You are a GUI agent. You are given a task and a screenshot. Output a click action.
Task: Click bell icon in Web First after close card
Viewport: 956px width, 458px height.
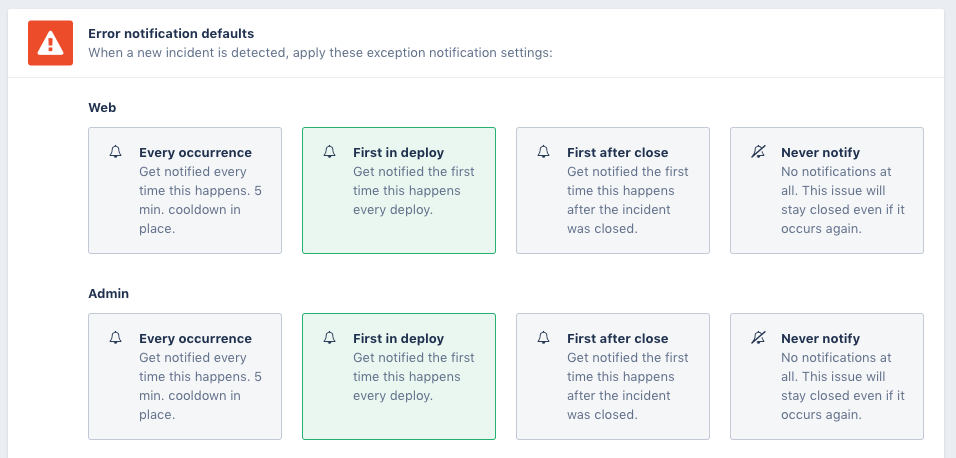544,153
